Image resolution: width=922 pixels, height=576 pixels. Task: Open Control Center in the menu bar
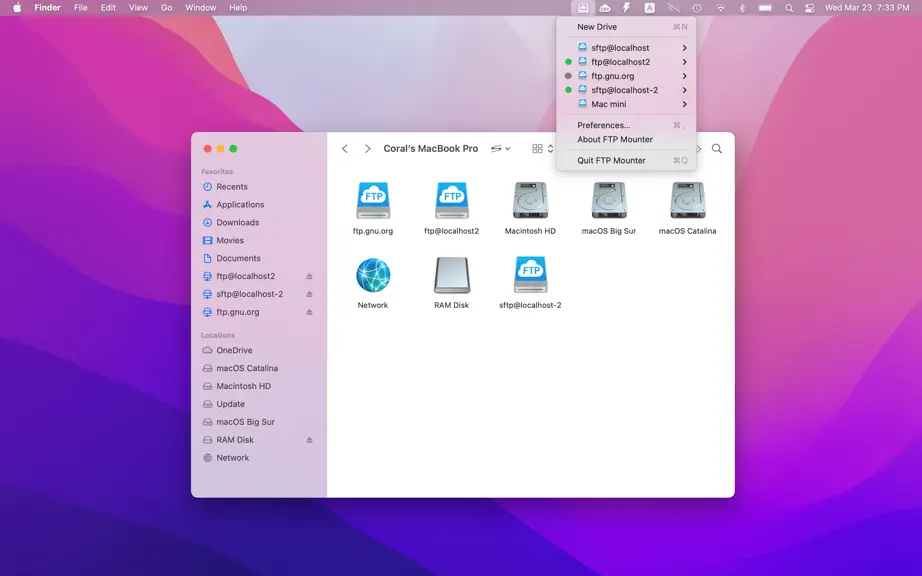point(810,8)
